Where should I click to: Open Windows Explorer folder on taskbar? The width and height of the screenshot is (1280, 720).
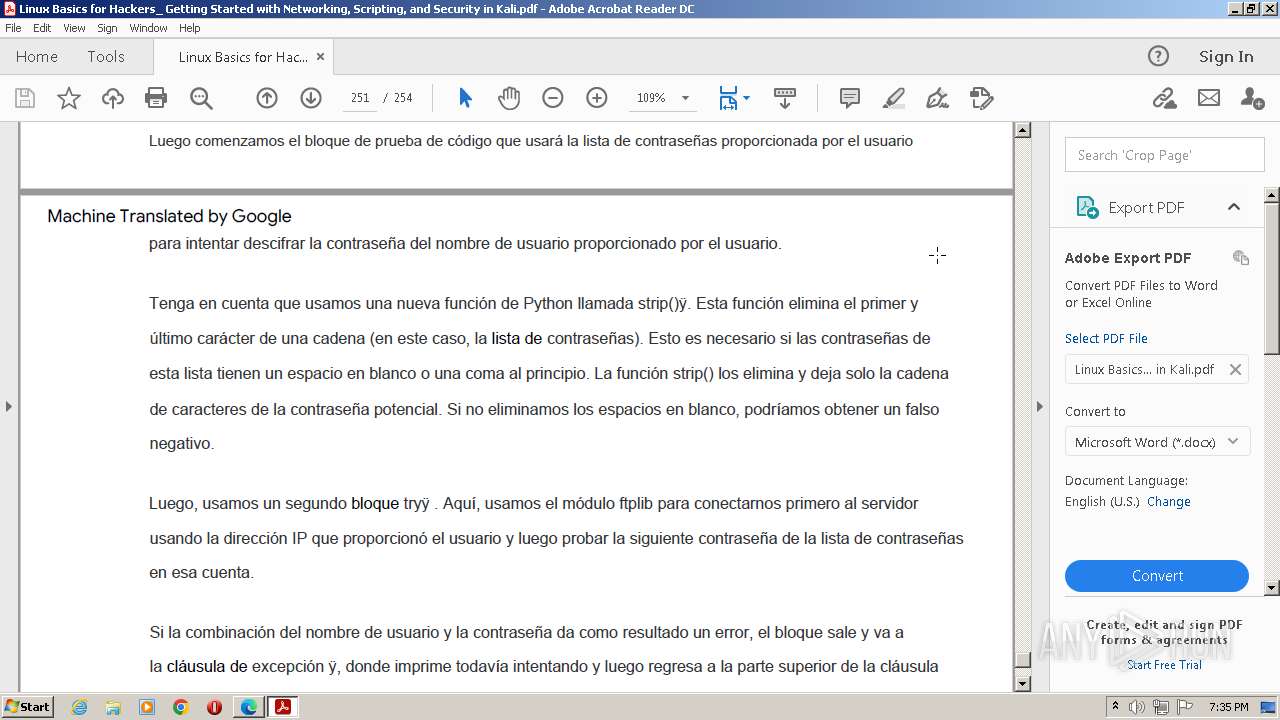[x=113, y=707]
